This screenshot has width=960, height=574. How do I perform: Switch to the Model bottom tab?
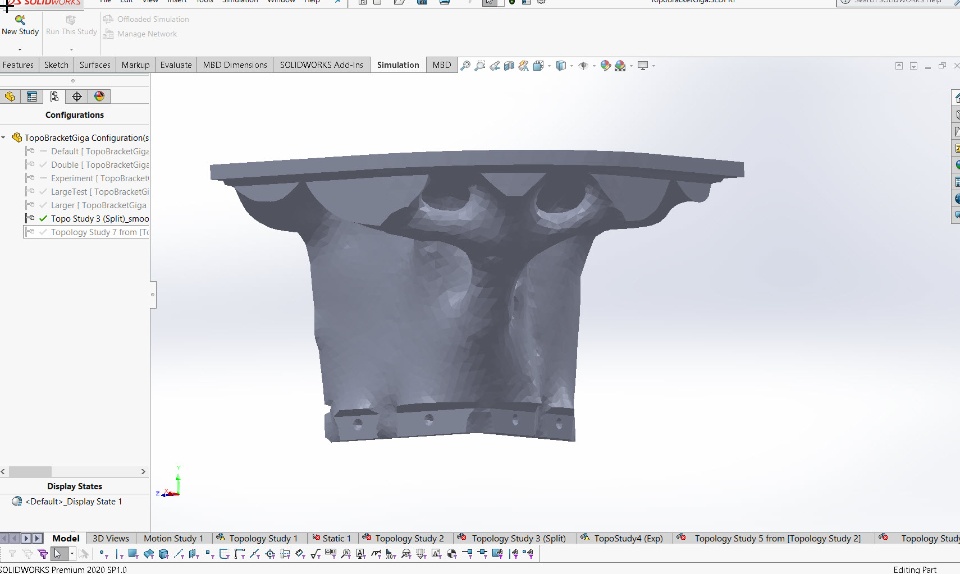coord(66,539)
